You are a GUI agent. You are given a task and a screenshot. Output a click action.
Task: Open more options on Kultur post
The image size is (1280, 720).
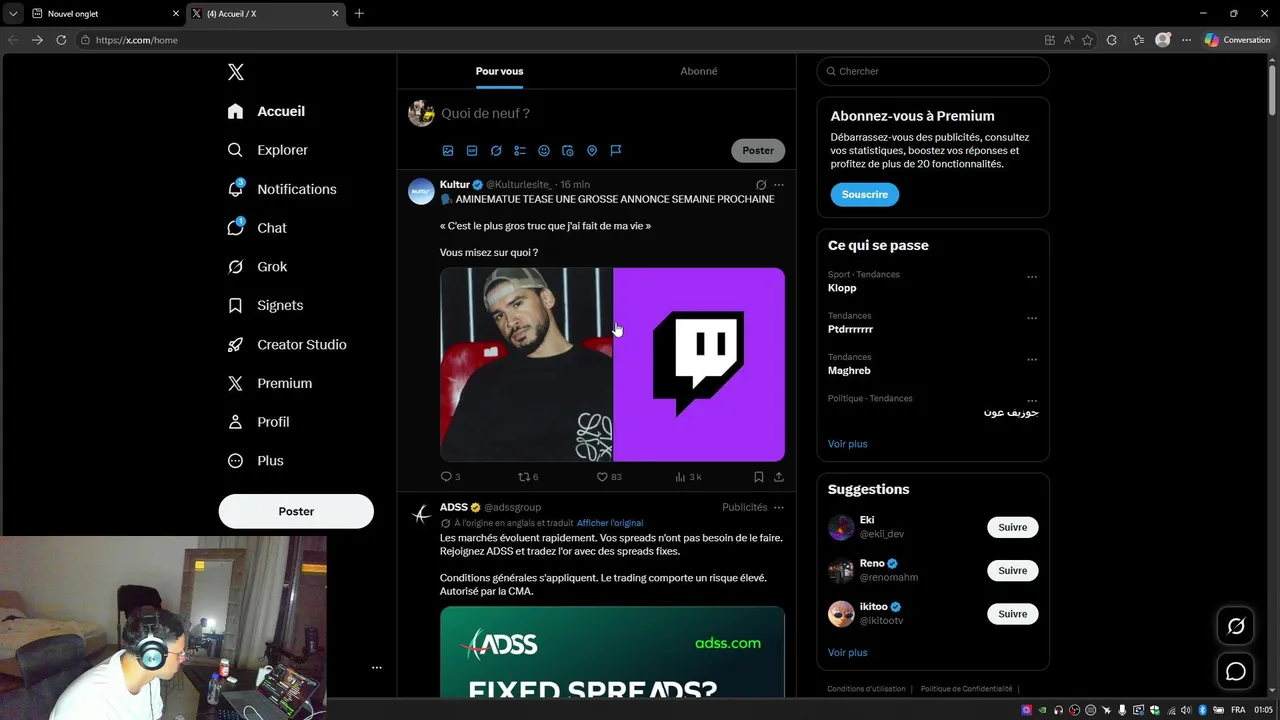pos(779,185)
